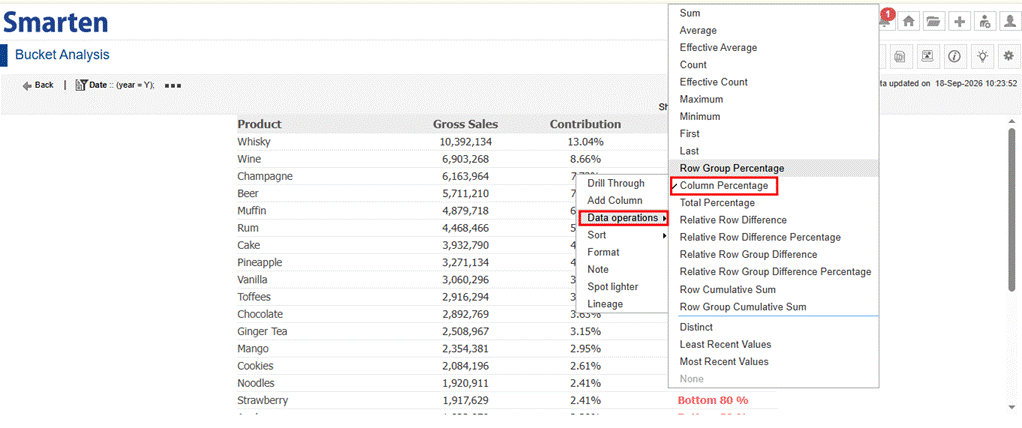Image resolution: width=1022 pixels, height=428 pixels.
Task: Click the Product column header
Action: pos(259,124)
